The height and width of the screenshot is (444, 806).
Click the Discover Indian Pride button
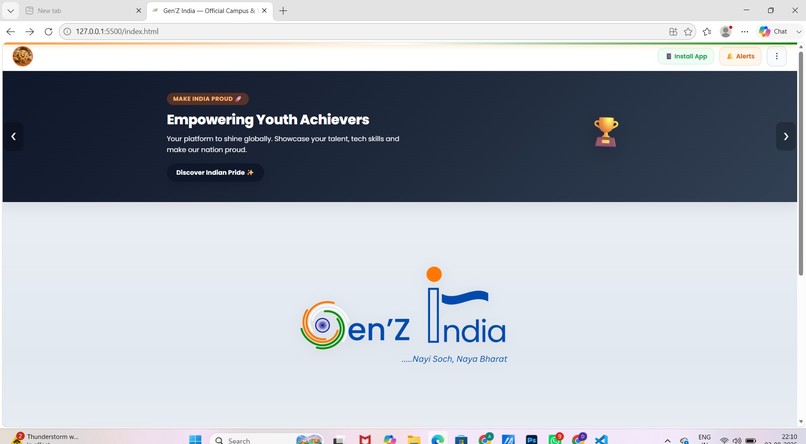pos(215,173)
